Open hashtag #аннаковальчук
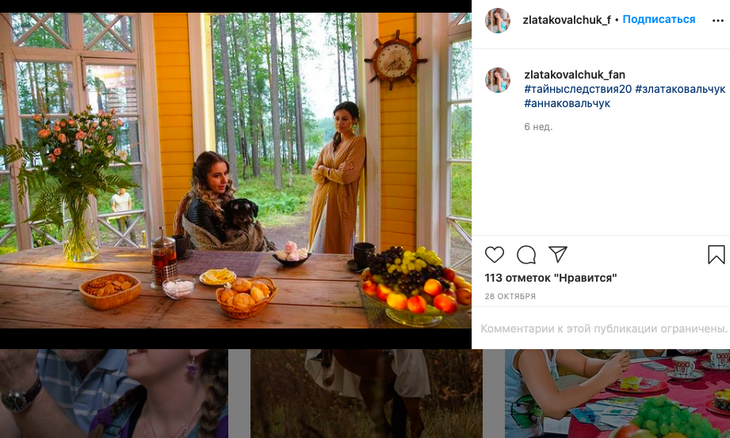The width and height of the screenshot is (730, 438). [x=566, y=104]
